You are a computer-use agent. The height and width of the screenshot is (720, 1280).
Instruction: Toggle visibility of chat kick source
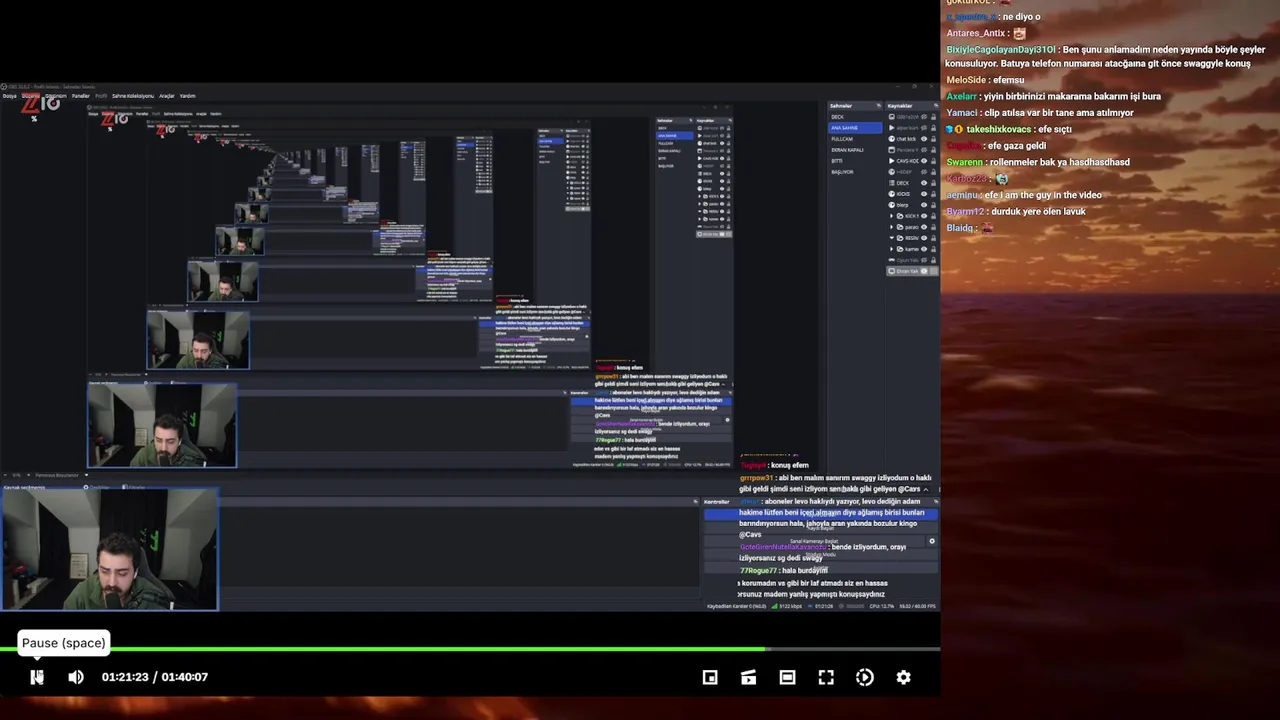(x=924, y=139)
